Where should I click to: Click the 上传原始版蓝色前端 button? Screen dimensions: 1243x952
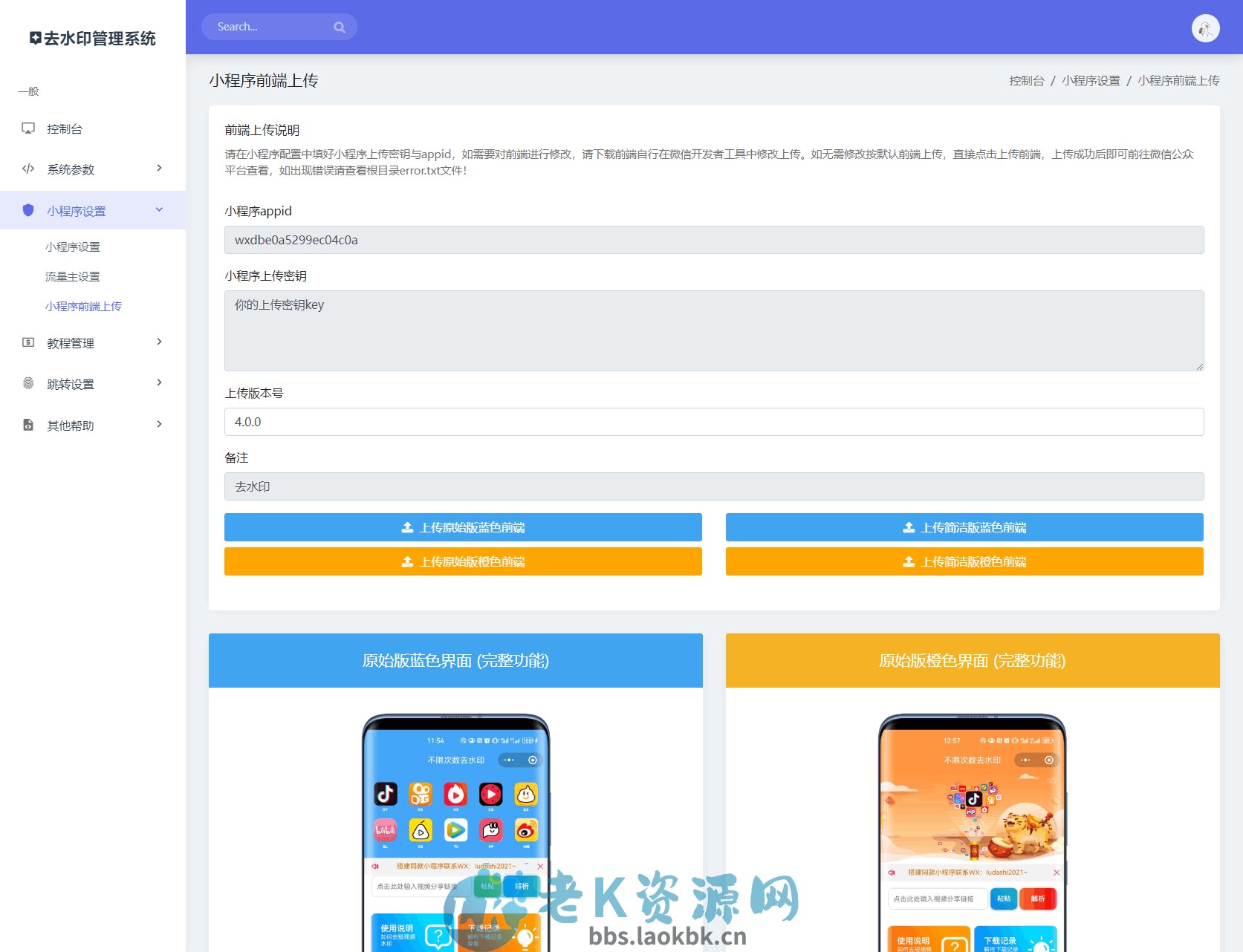[x=462, y=527]
